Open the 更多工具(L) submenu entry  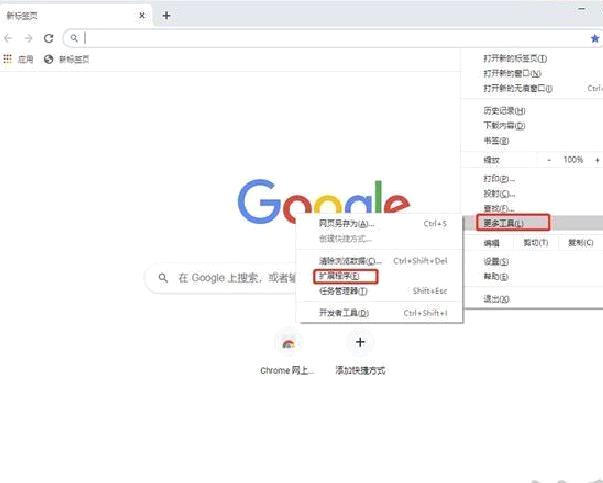532,223
